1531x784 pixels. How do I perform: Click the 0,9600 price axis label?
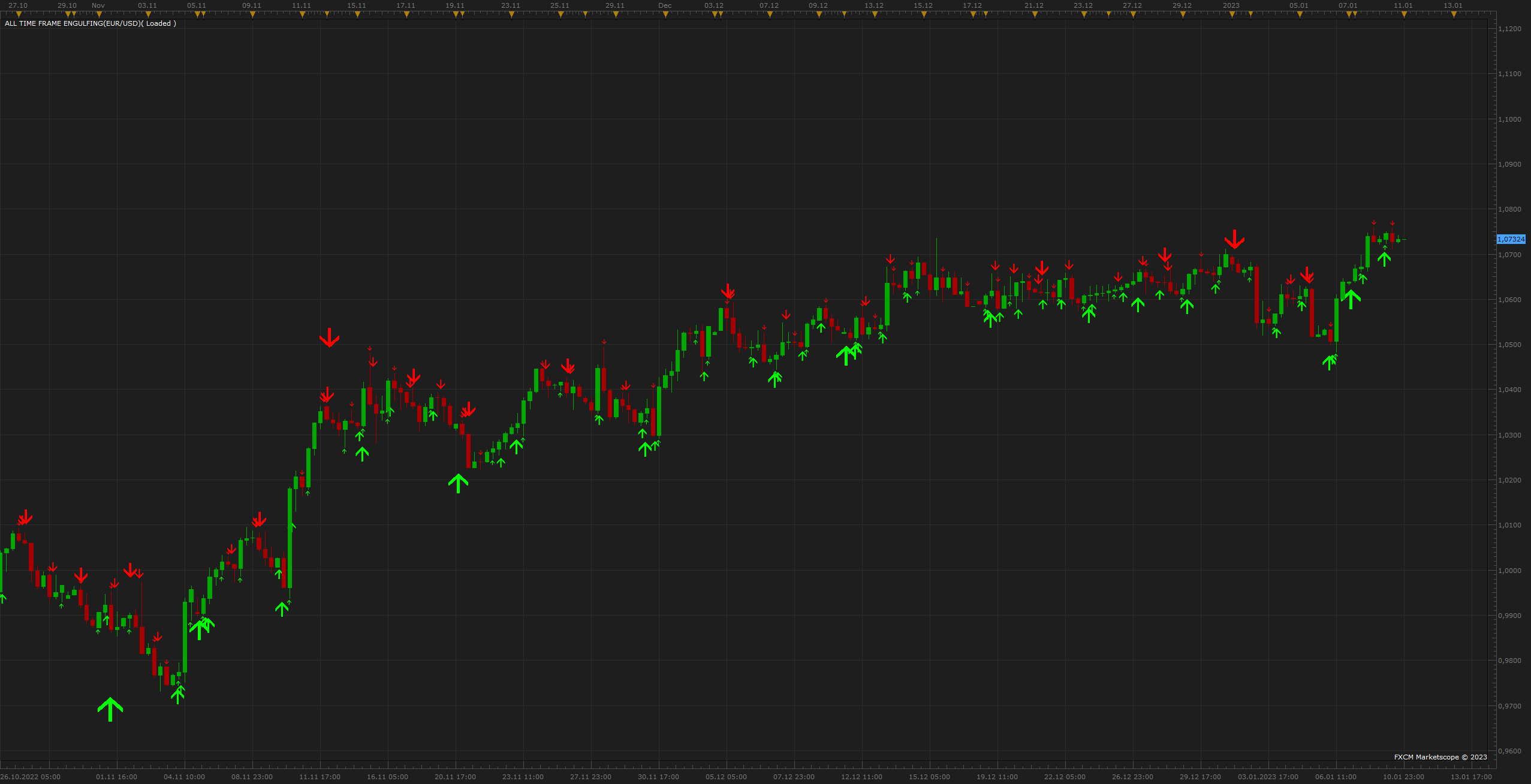(1509, 751)
